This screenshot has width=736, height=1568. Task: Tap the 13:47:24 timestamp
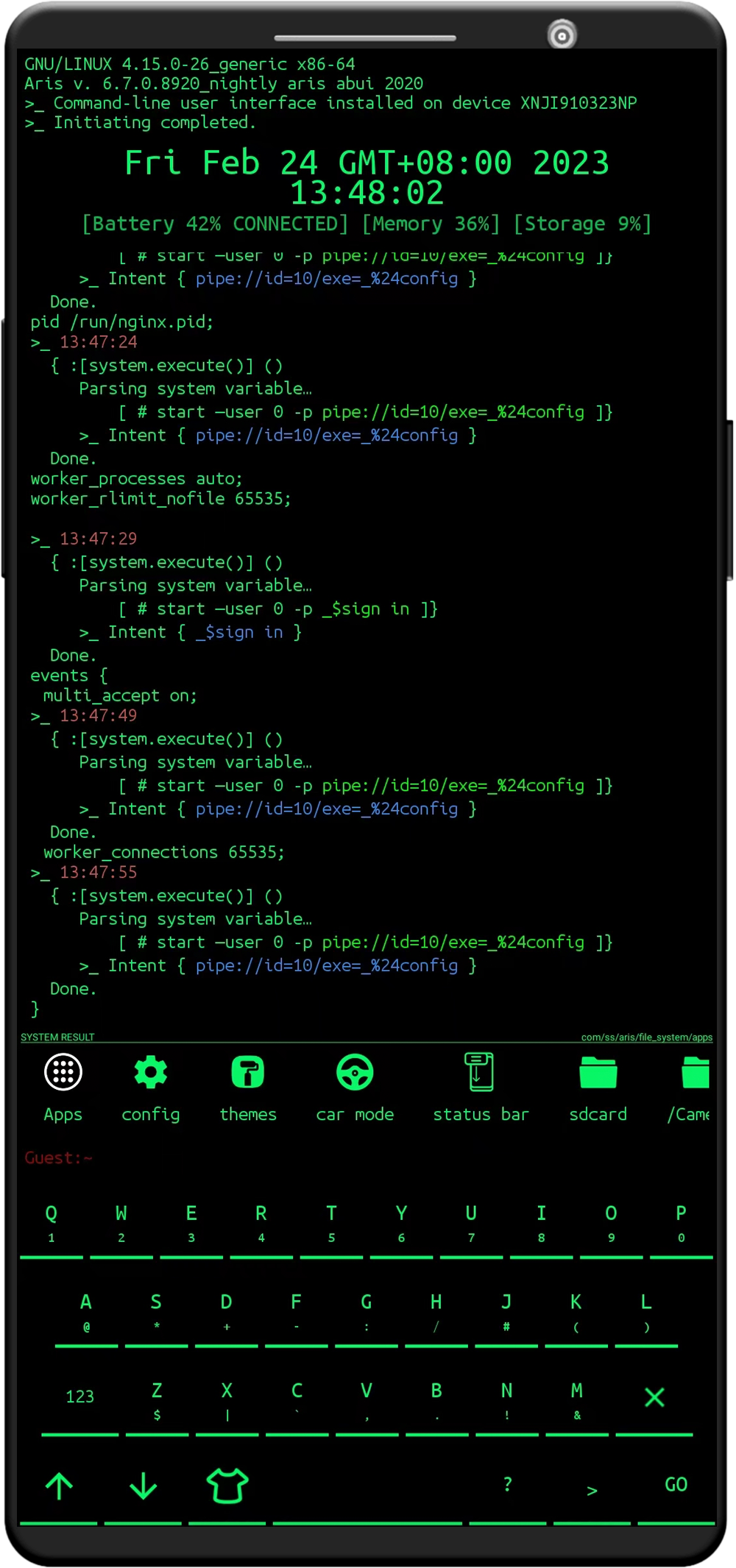pyautogui.click(x=98, y=342)
